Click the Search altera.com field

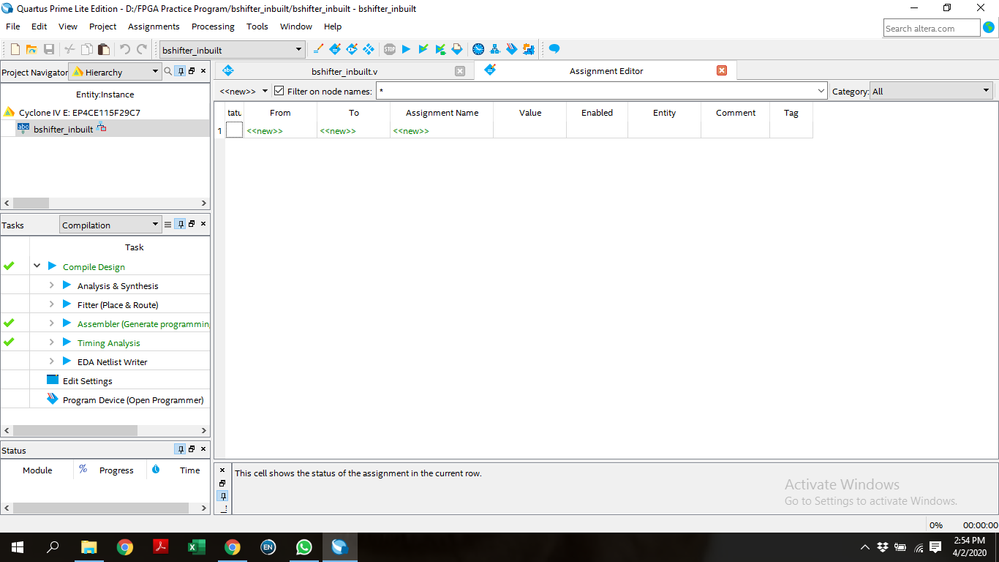931,28
